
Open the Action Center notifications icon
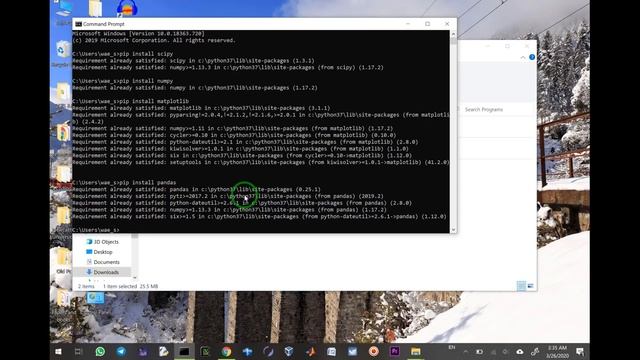click(x=580, y=351)
